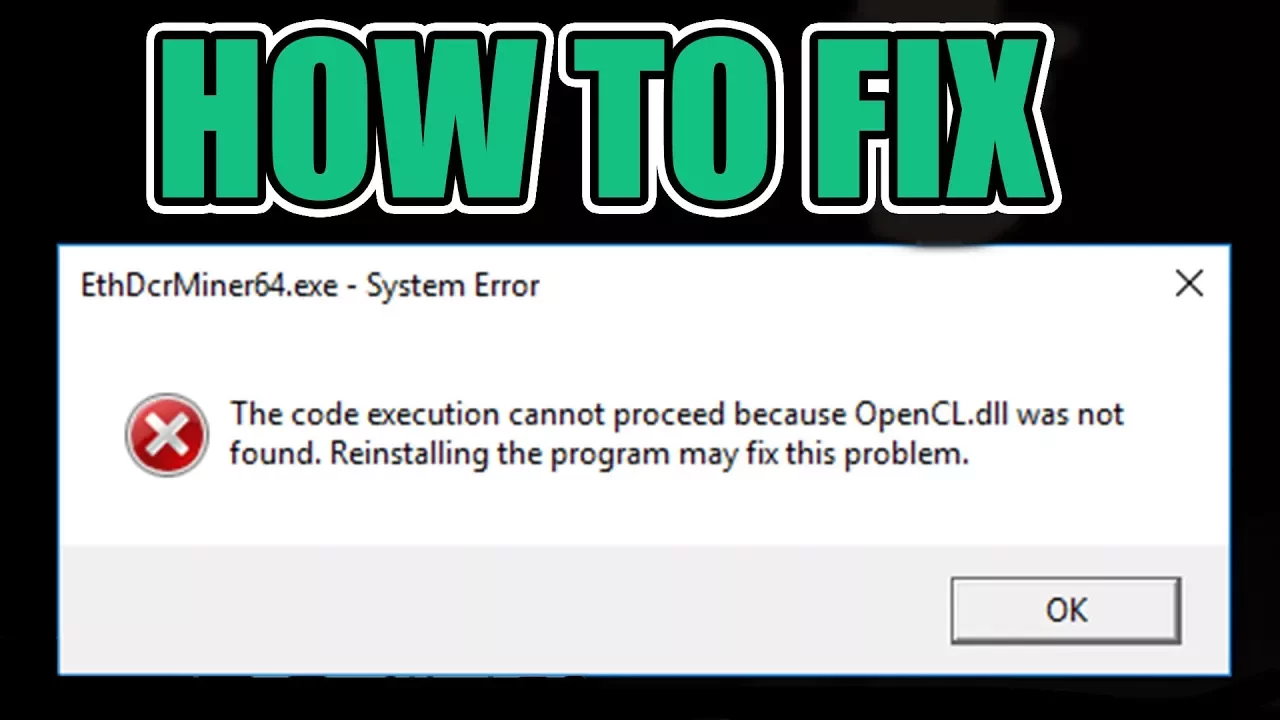Click the EthDcrMiner64.exe title bar text
Viewport: 1280px width, 720px height.
coord(211,286)
